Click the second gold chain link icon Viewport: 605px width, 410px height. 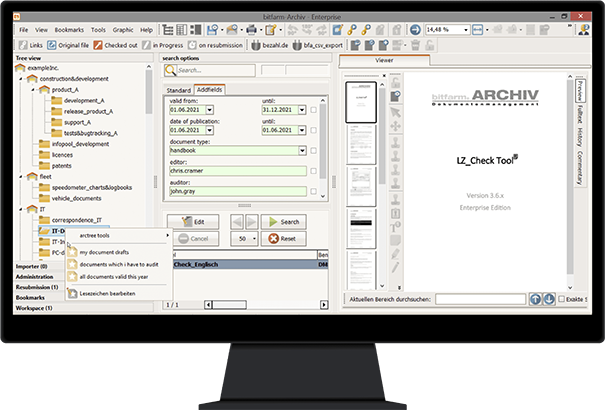click(366, 30)
